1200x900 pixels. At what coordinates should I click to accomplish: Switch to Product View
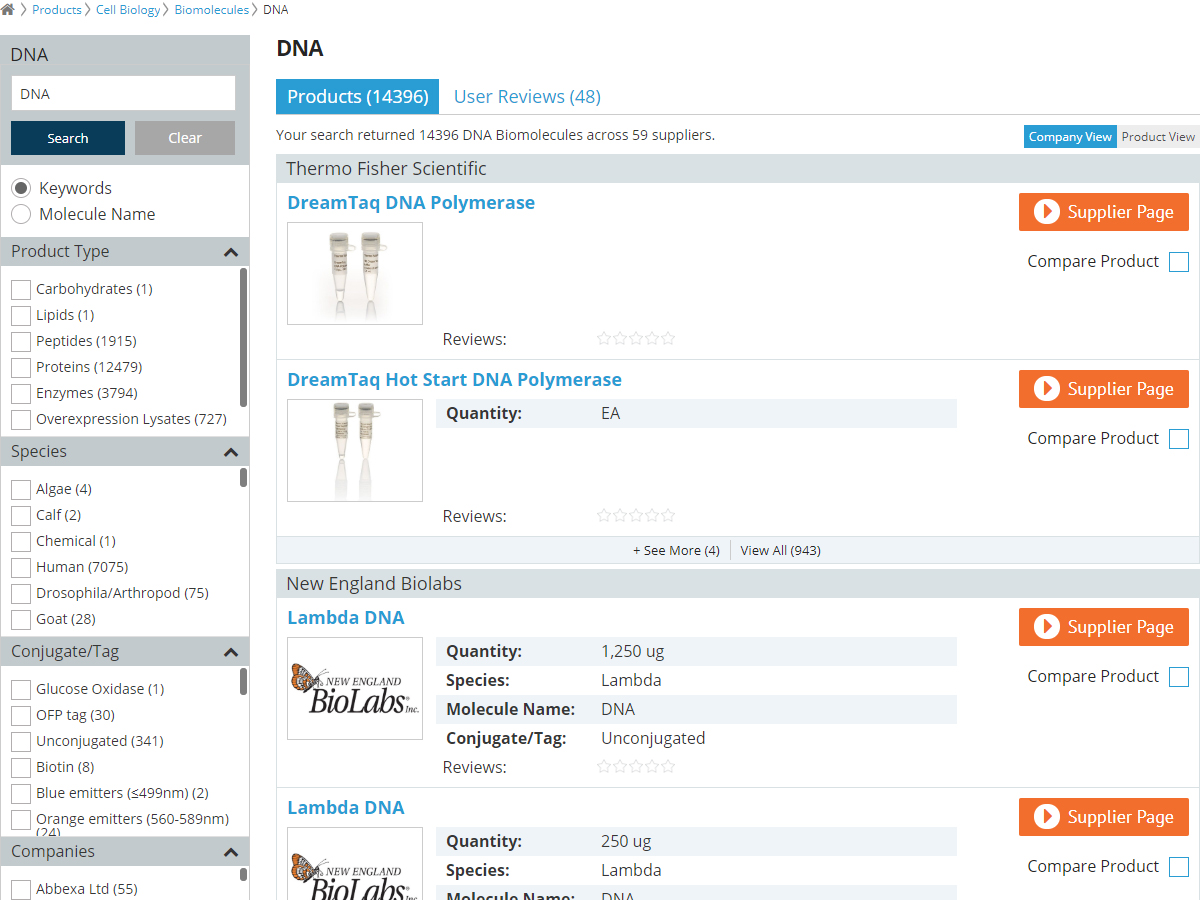tap(1158, 137)
